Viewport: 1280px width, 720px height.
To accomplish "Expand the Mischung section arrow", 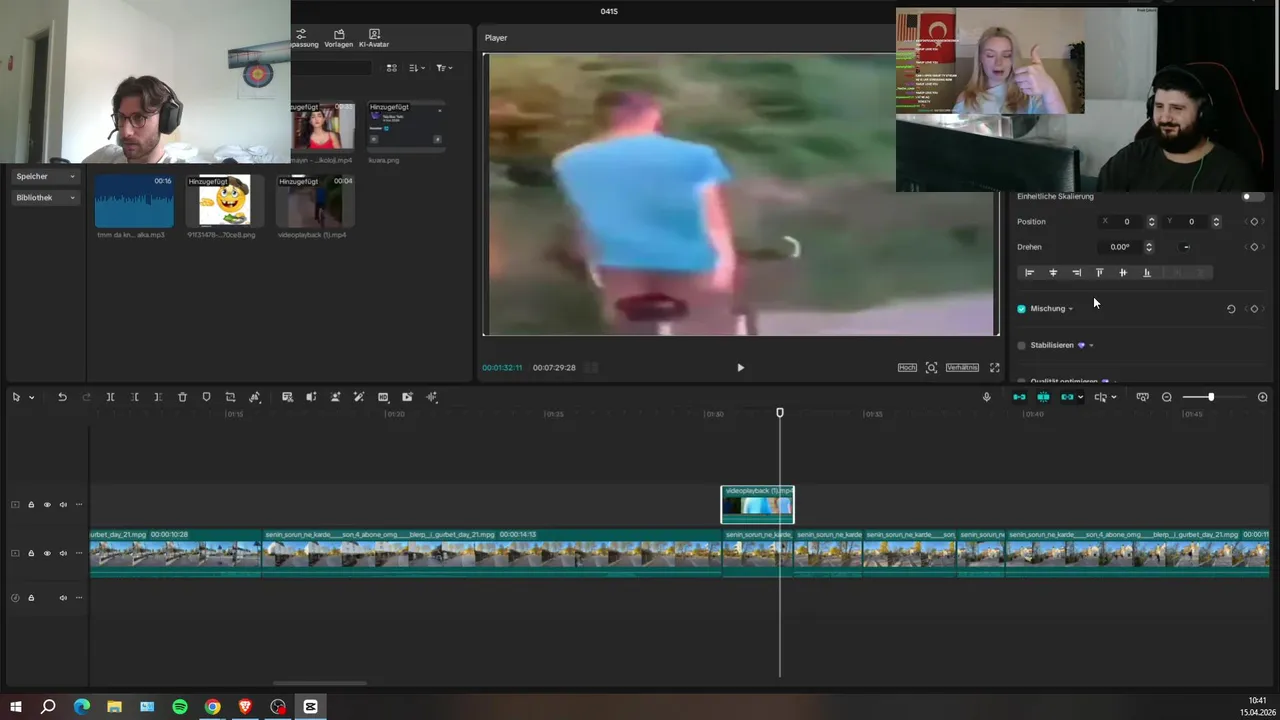I will (1071, 309).
